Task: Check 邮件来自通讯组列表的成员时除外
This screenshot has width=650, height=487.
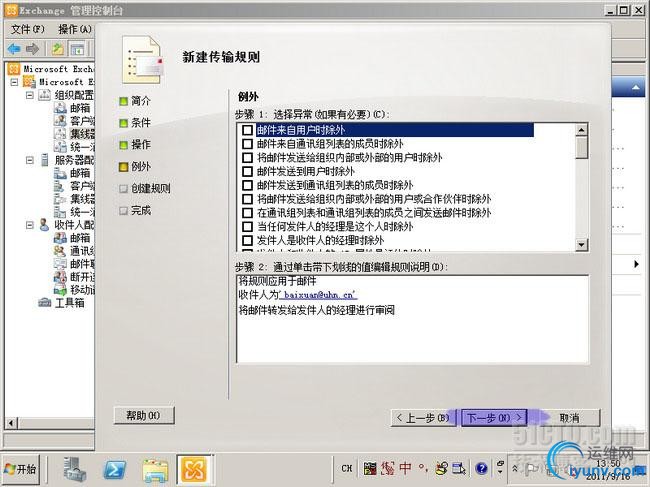Action: coord(247,144)
